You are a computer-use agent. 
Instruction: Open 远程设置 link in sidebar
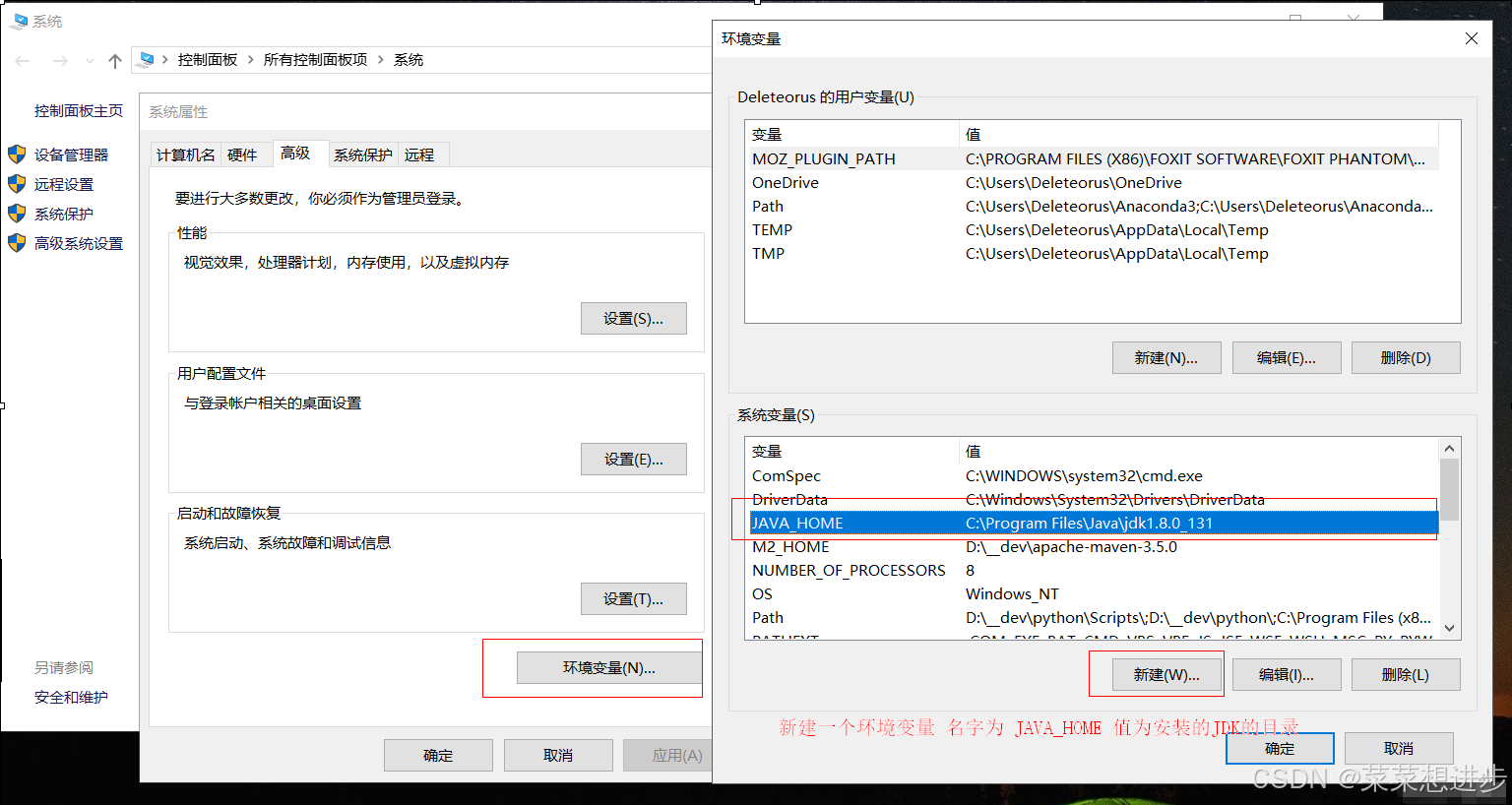coord(64,184)
